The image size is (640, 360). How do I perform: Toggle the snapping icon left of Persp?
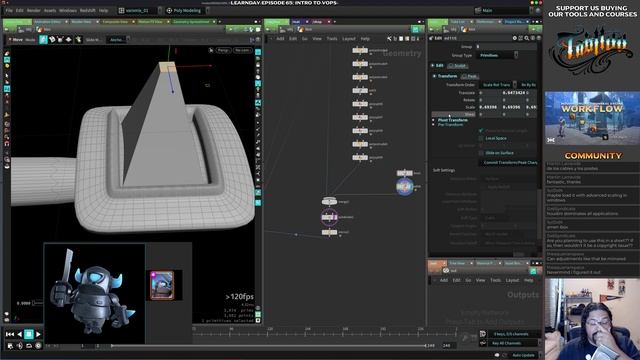(211, 50)
